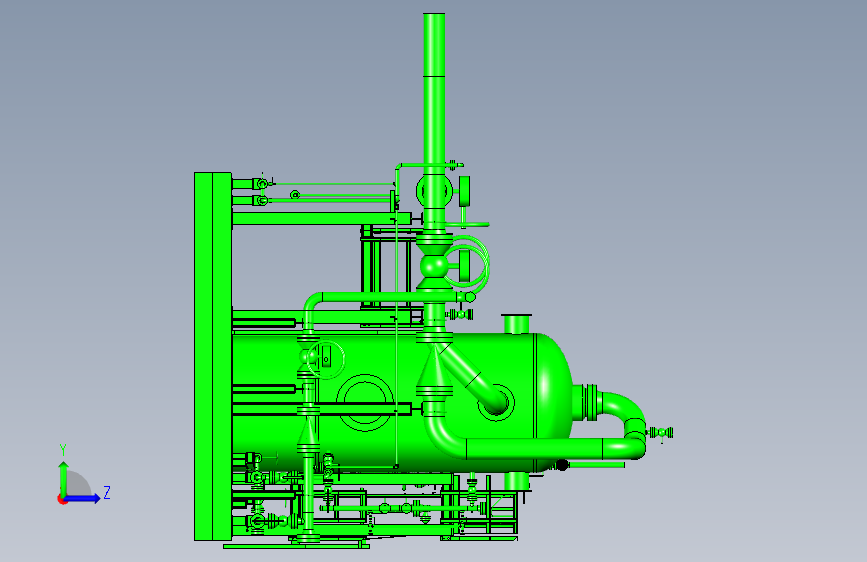Select the small black sphere below the tank
The width and height of the screenshot is (867, 562).
point(562,465)
